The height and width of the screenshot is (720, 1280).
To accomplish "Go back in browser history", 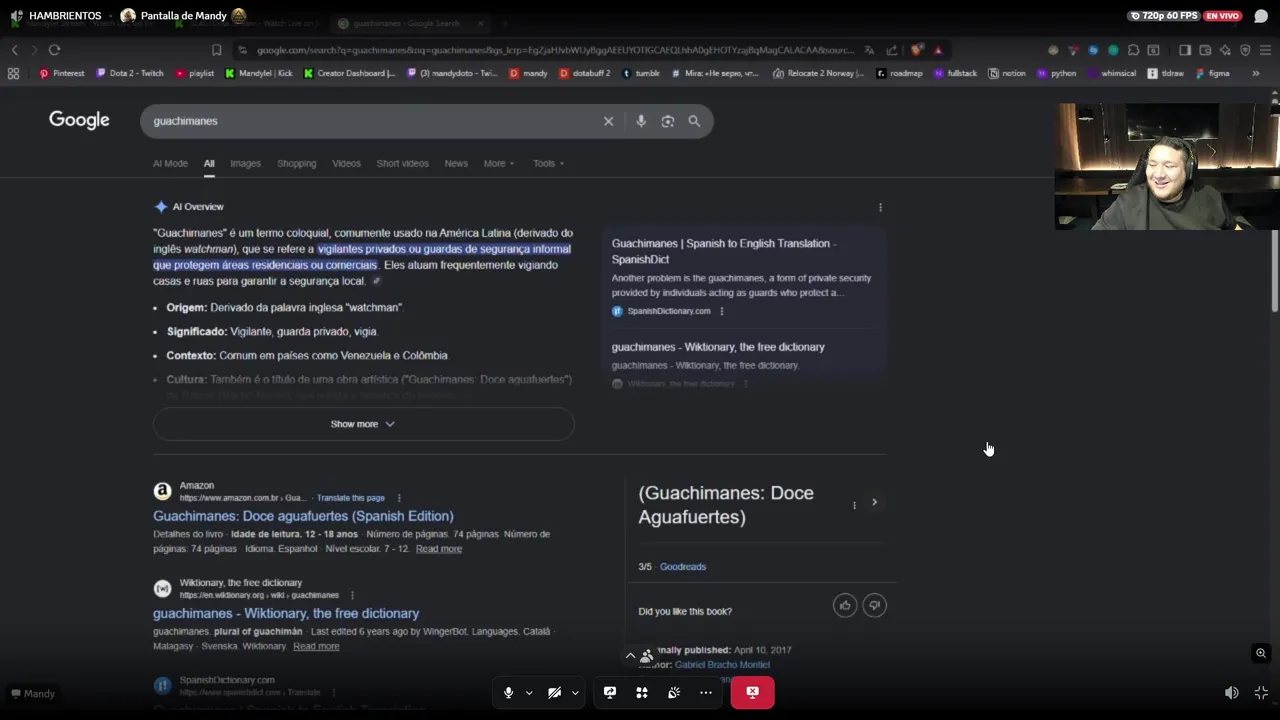I will pyautogui.click(x=14, y=50).
